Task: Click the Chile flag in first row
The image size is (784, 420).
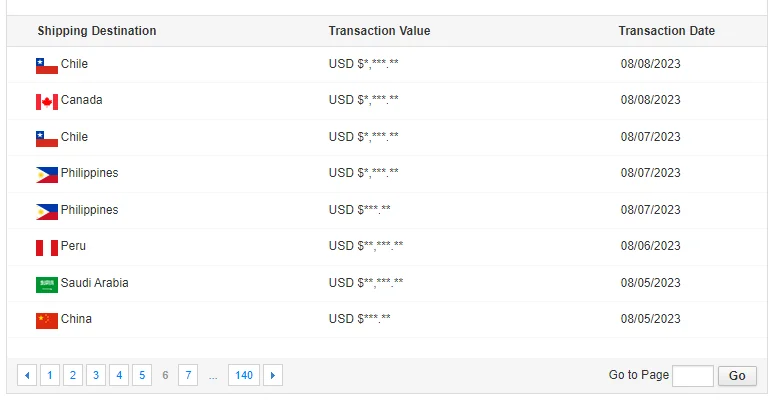Action: [x=47, y=65]
